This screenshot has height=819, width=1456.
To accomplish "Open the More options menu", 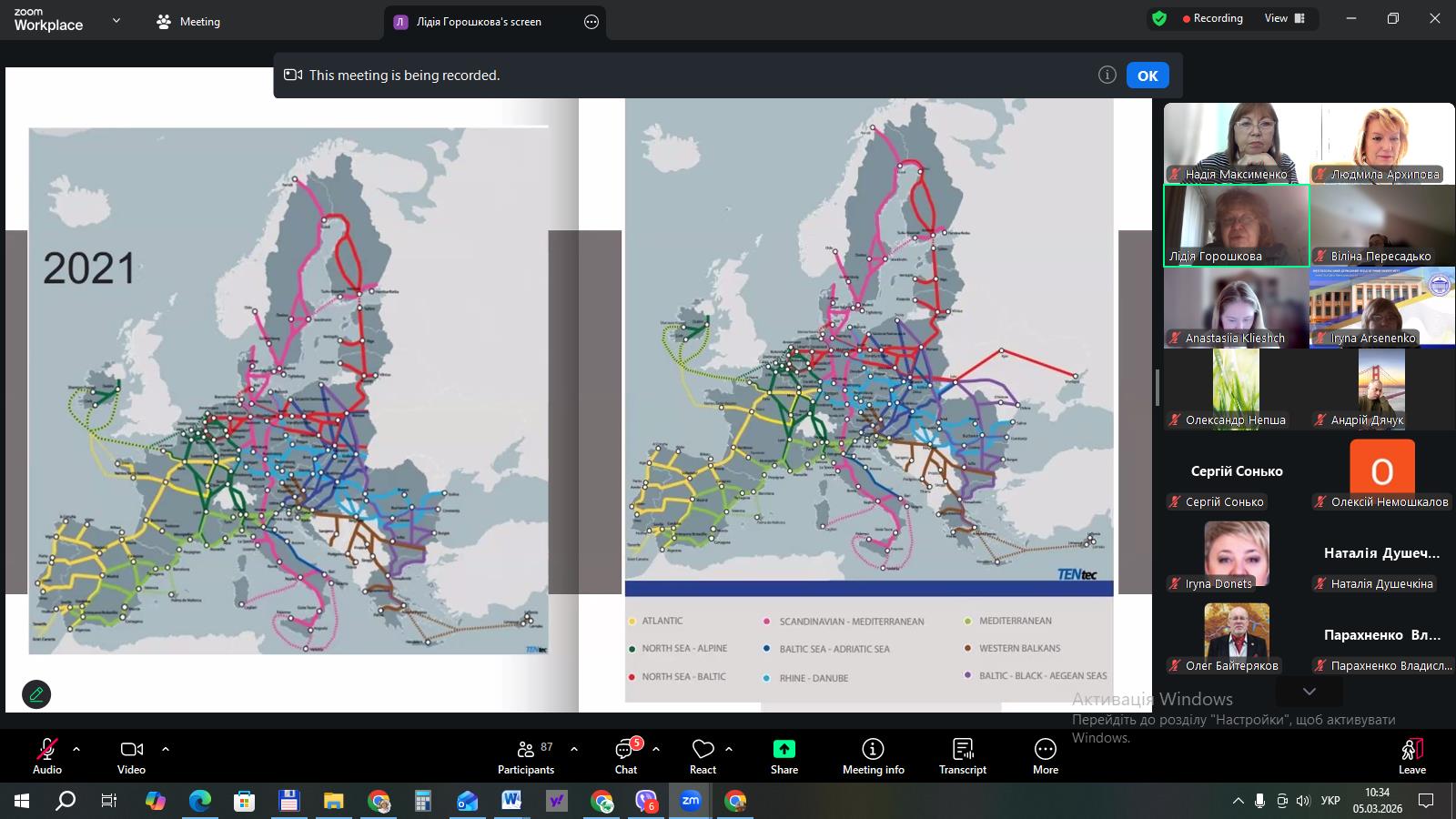I will point(1045,755).
